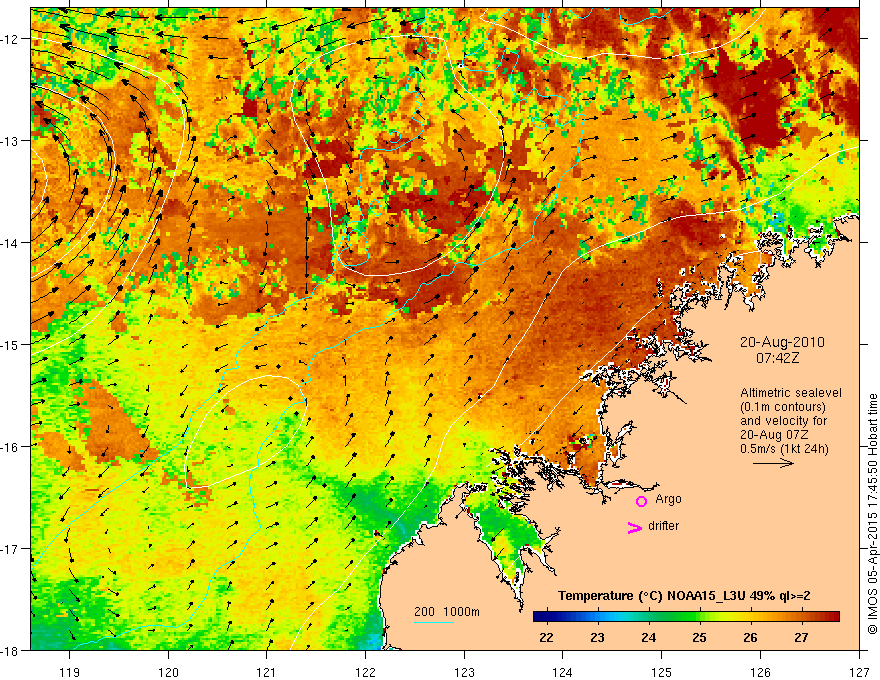This screenshot has width=880, height=680.
Task: Click the longitude axis label "124"
Action: (563, 672)
